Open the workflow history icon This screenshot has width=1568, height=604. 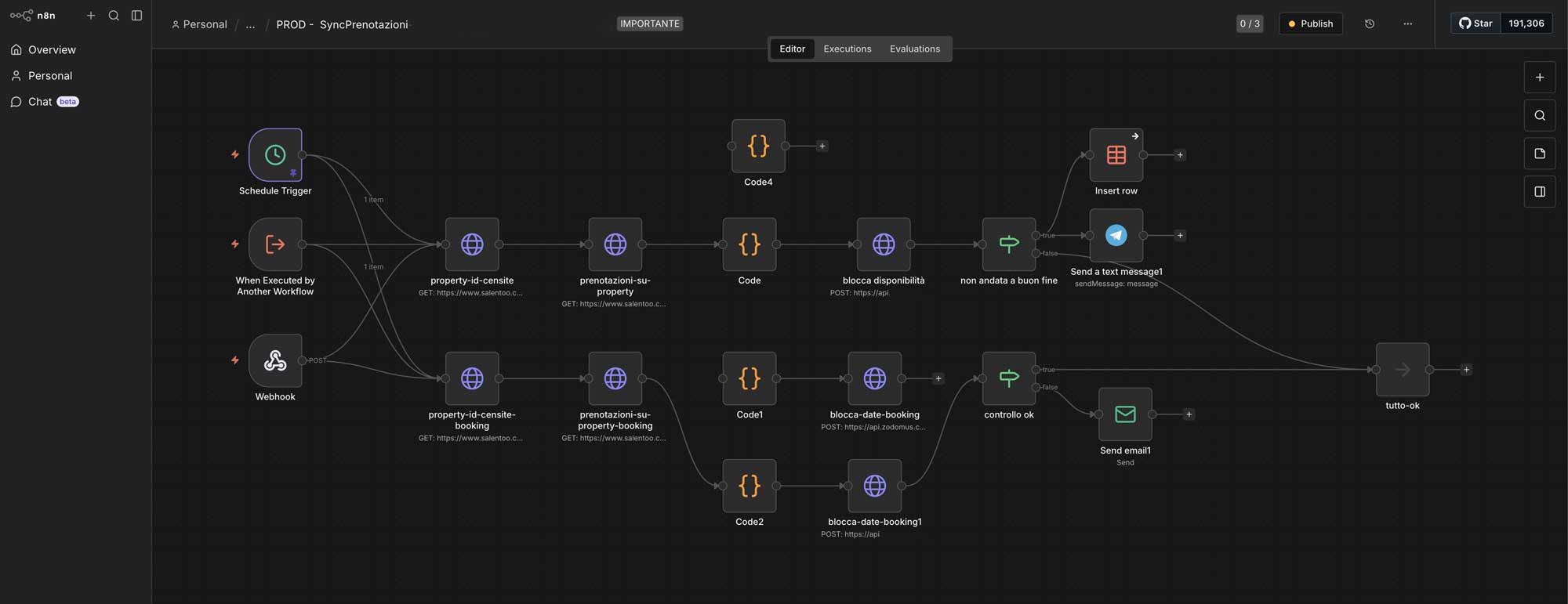(1370, 24)
